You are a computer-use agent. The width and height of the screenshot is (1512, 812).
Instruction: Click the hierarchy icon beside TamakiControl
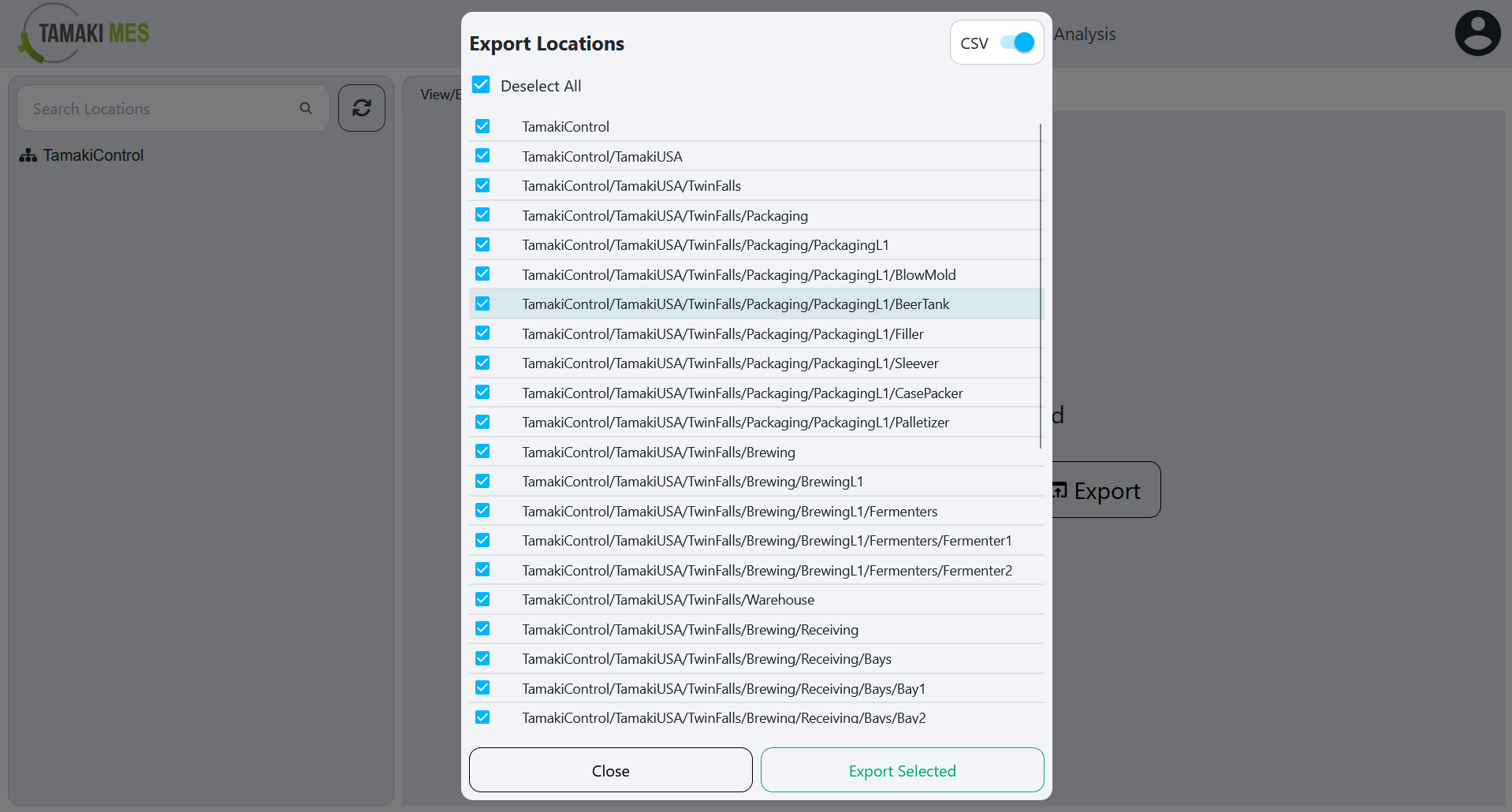[x=28, y=155]
